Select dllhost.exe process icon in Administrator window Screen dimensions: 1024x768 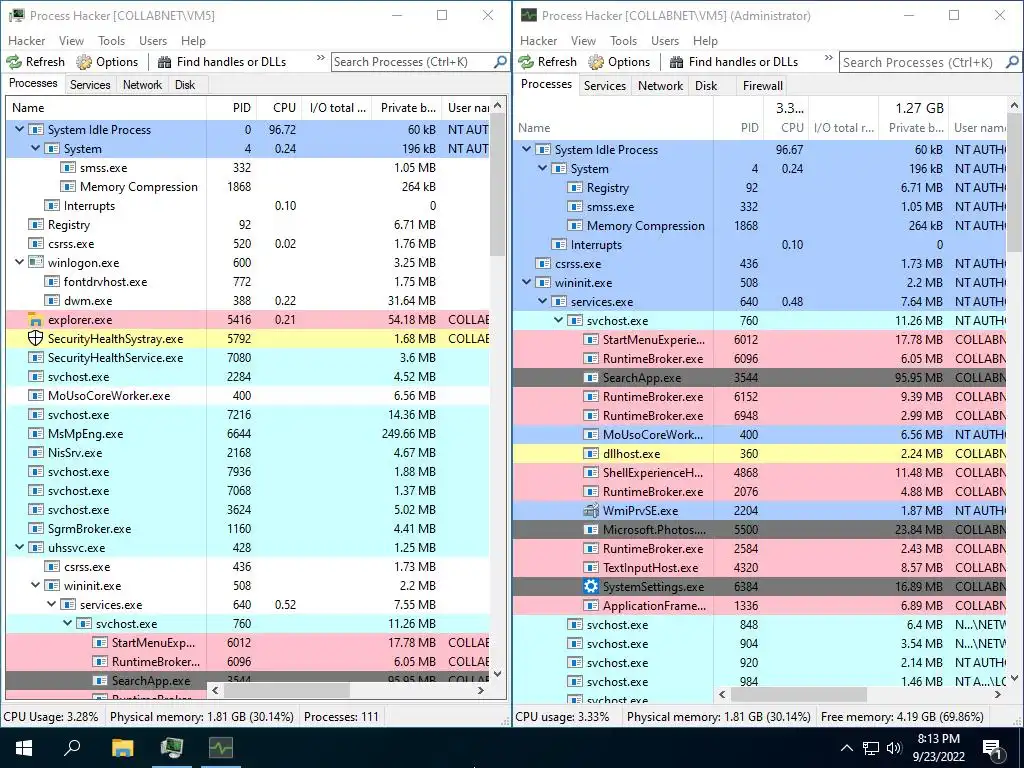click(x=590, y=454)
